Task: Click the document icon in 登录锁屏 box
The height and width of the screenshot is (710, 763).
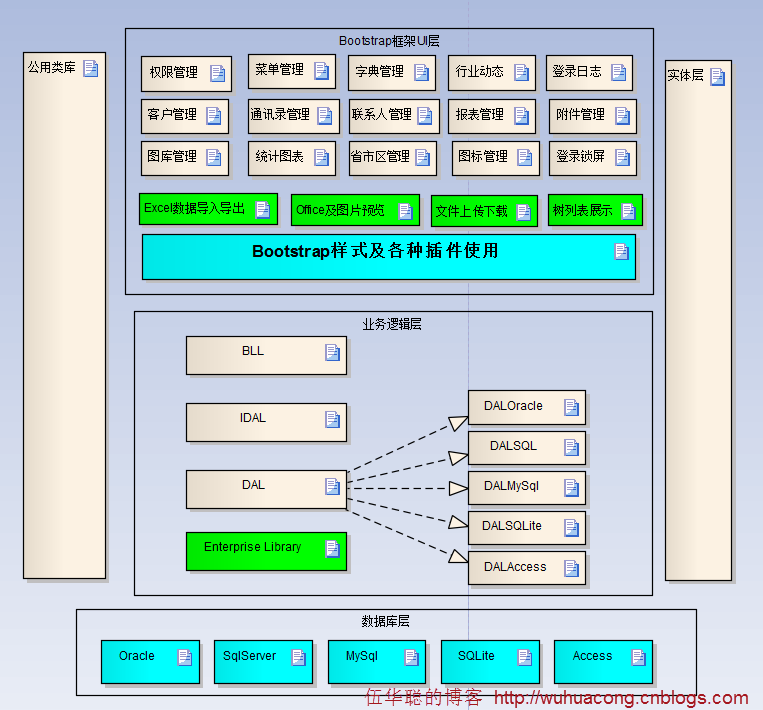Action: [622, 158]
